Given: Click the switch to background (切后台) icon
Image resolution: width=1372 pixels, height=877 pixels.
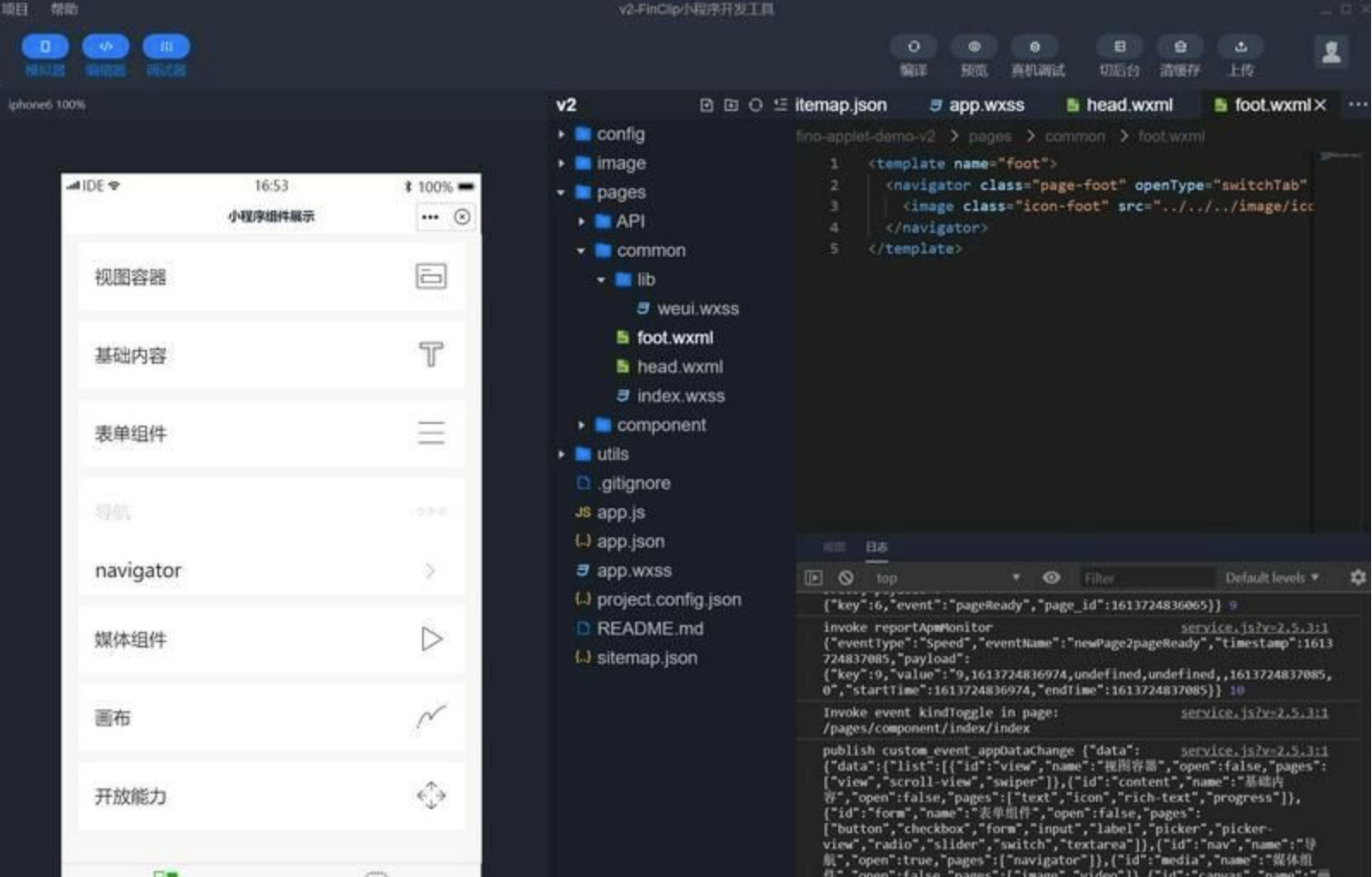Looking at the screenshot, I should click(x=1119, y=46).
